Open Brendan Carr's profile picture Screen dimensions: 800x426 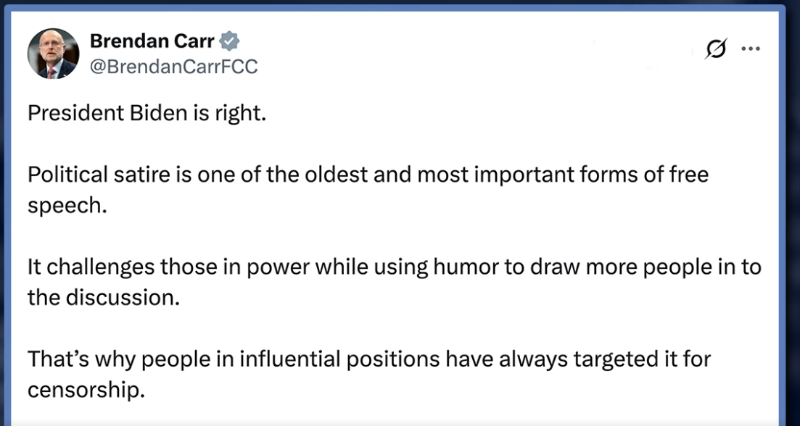click(x=52, y=53)
